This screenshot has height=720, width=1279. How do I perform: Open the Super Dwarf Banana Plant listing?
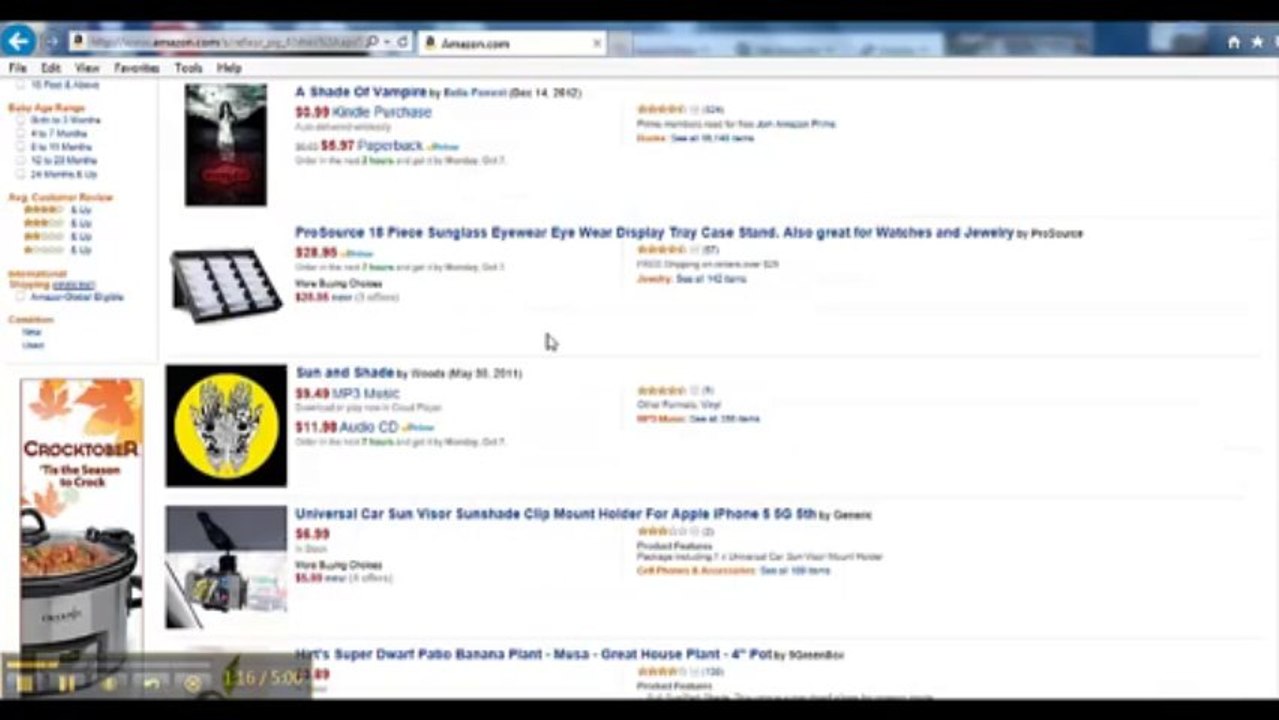(x=533, y=654)
